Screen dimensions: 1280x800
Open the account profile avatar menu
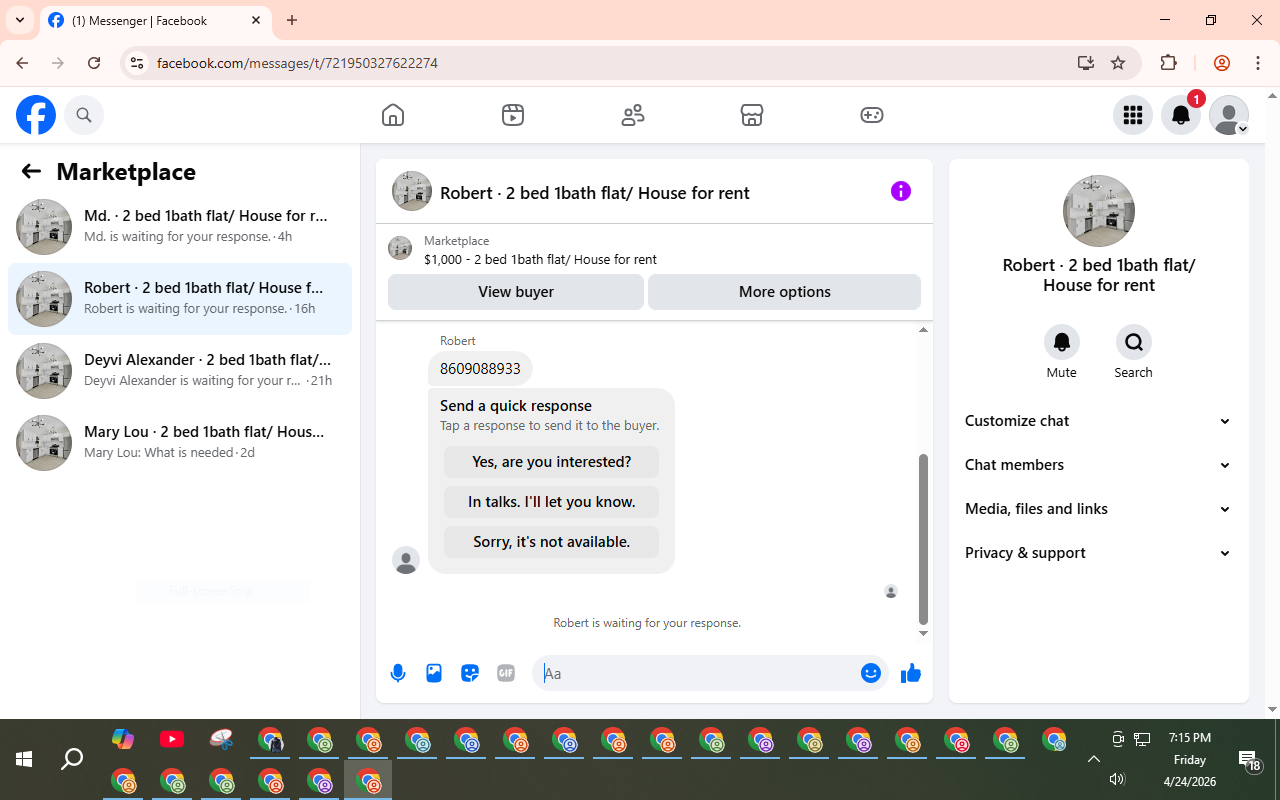[1229, 115]
